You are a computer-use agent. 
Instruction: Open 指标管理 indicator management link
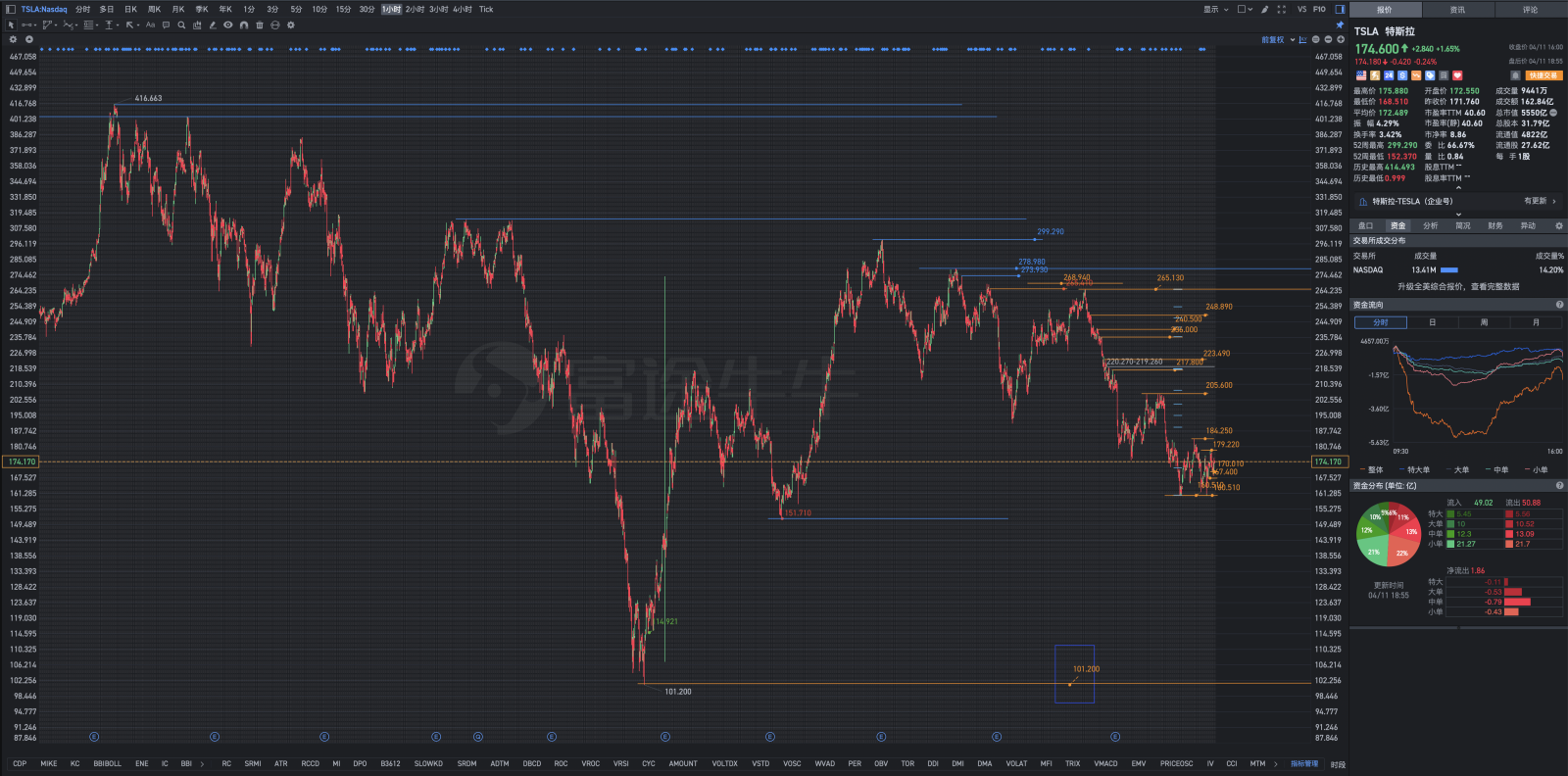(1304, 763)
